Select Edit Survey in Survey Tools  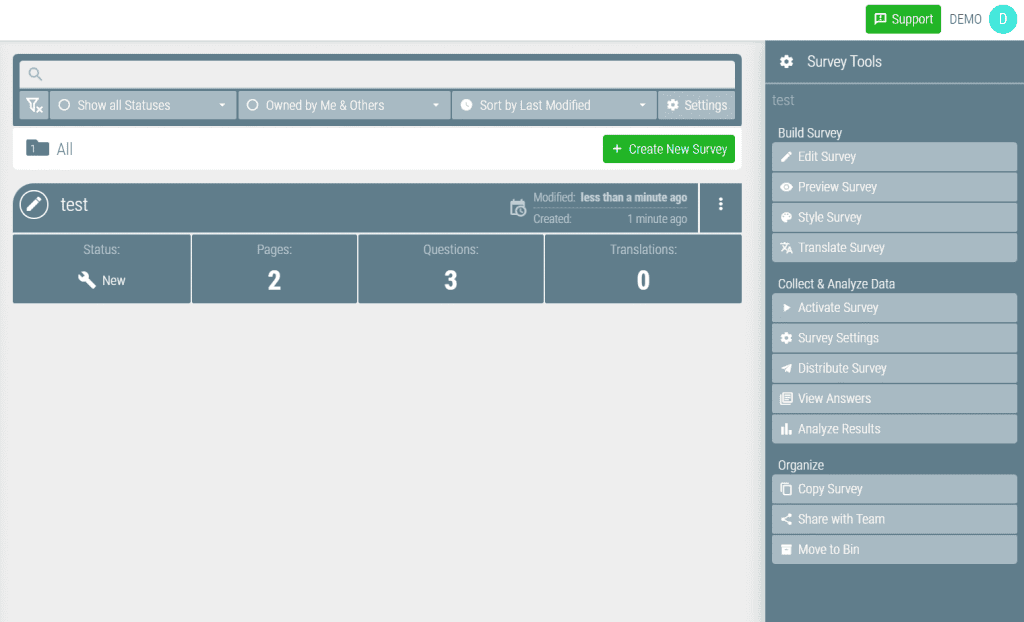(894, 157)
